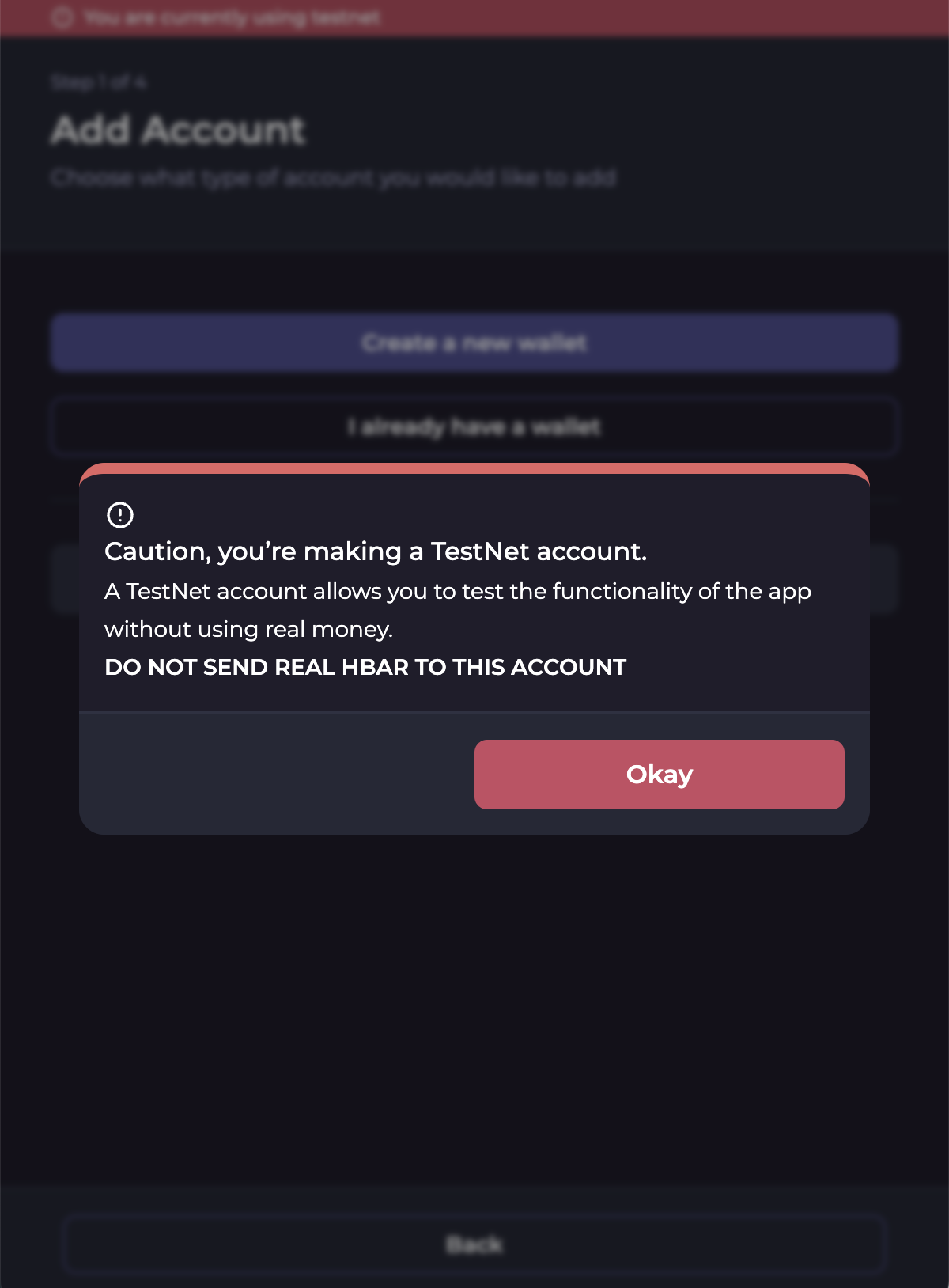
Task: Select 'I already have a wallet'
Action: [475, 426]
